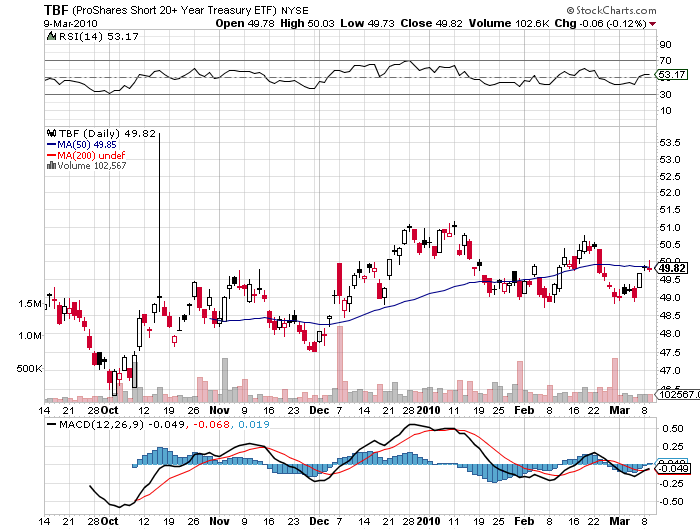Click the volume bars icon in the legend

pos(51,166)
